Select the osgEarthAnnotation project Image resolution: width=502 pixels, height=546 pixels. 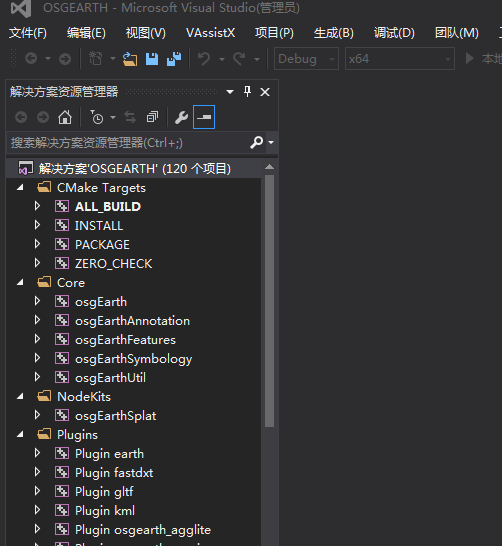[x=132, y=321]
